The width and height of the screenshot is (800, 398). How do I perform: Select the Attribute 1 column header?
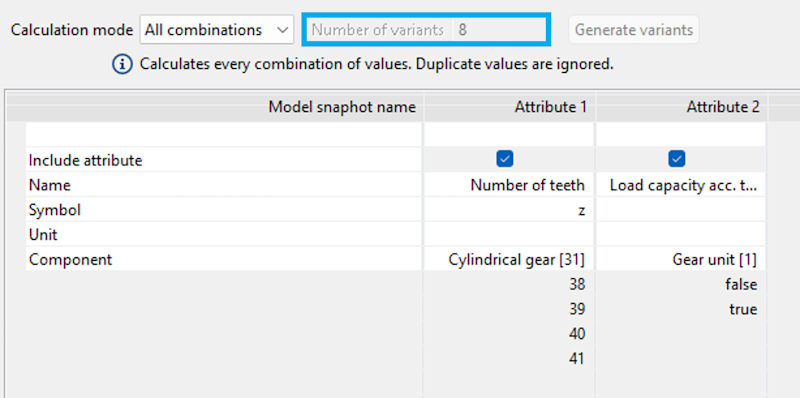(x=509, y=107)
